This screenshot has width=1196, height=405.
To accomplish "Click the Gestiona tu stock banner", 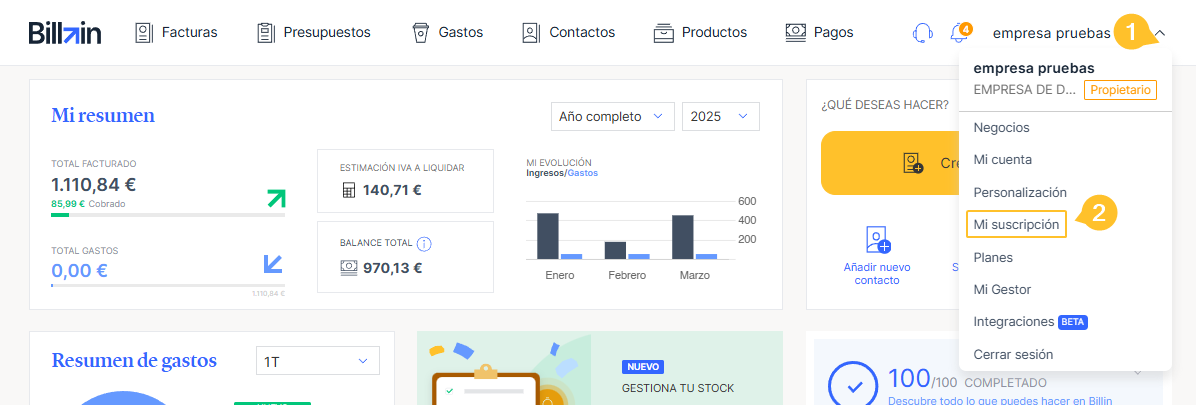I will [x=600, y=368].
